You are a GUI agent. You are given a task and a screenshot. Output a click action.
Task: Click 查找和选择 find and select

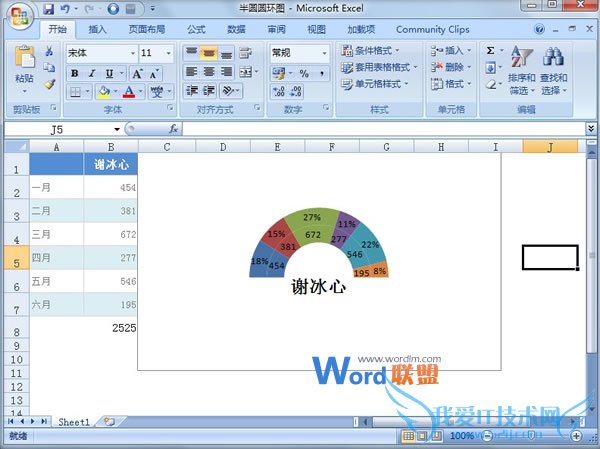pos(553,71)
